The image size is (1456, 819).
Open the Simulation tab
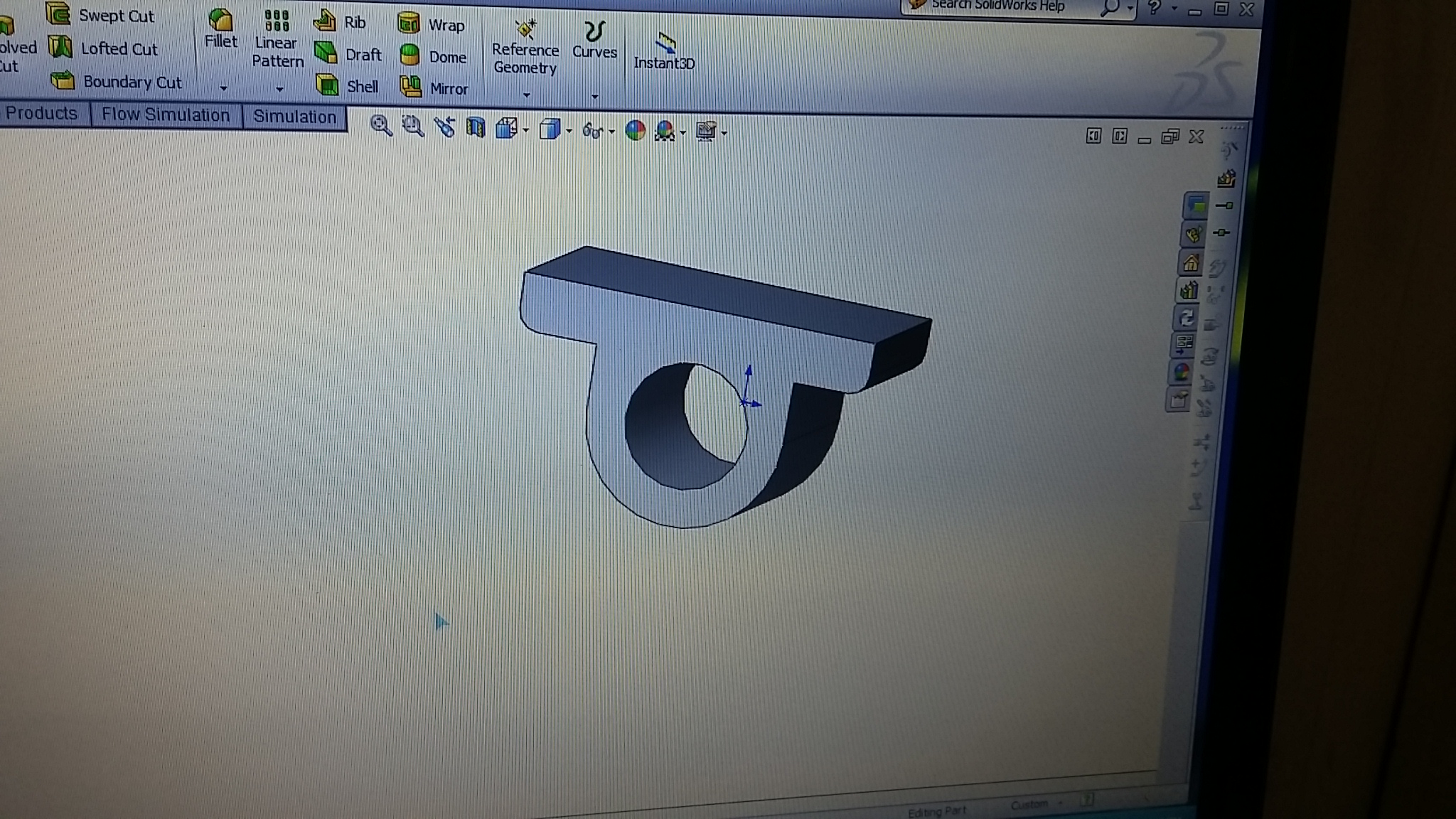coord(294,117)
